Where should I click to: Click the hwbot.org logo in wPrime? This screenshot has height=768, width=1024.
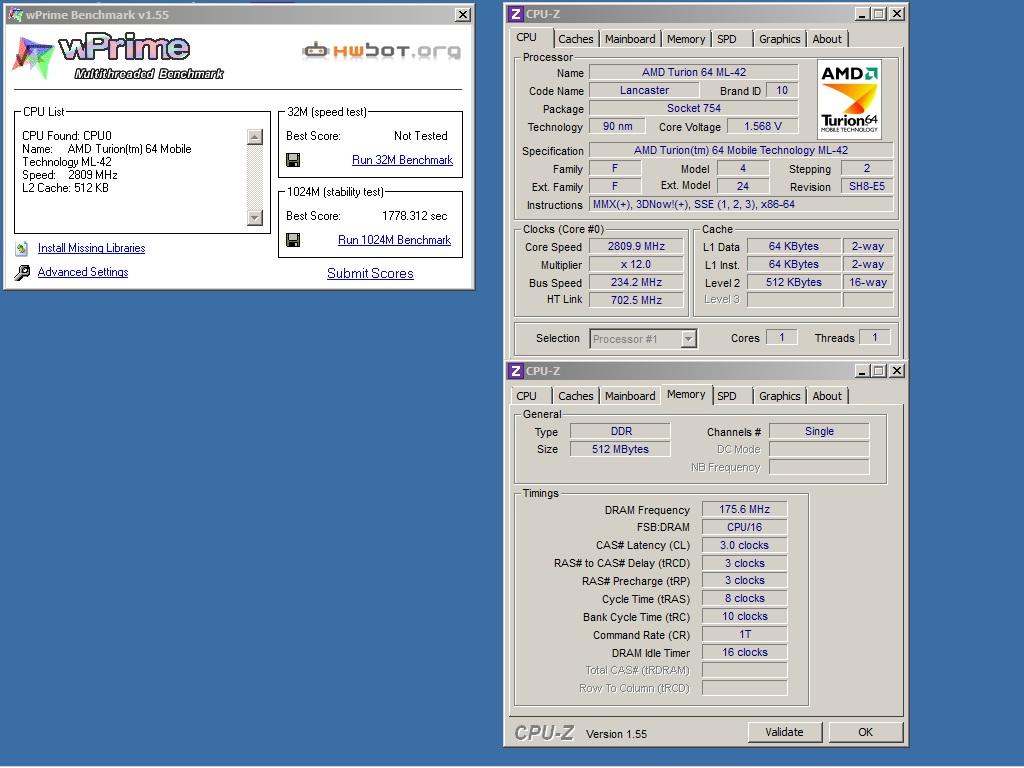click(x=381, y=50)
